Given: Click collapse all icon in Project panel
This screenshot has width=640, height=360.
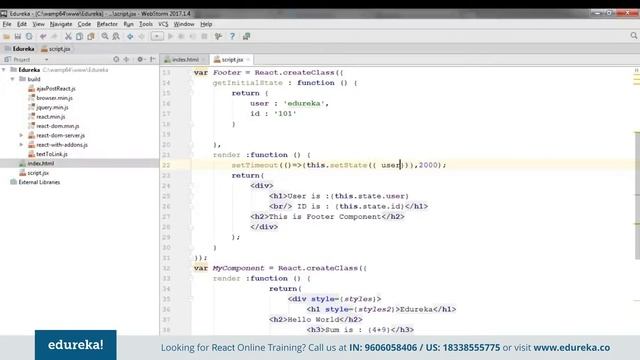Looking at the screenshot, I should (126, 60).
